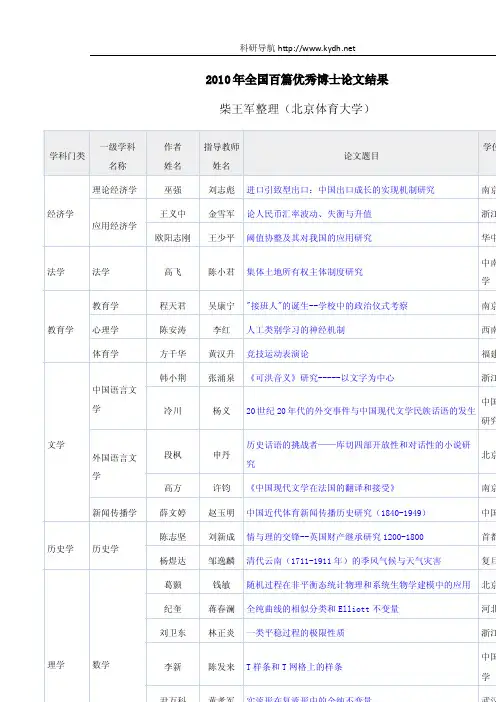Open the link '全纯曲线的相似分类和Elliott不变量'
496x702 pixels.
click(322, 609)
